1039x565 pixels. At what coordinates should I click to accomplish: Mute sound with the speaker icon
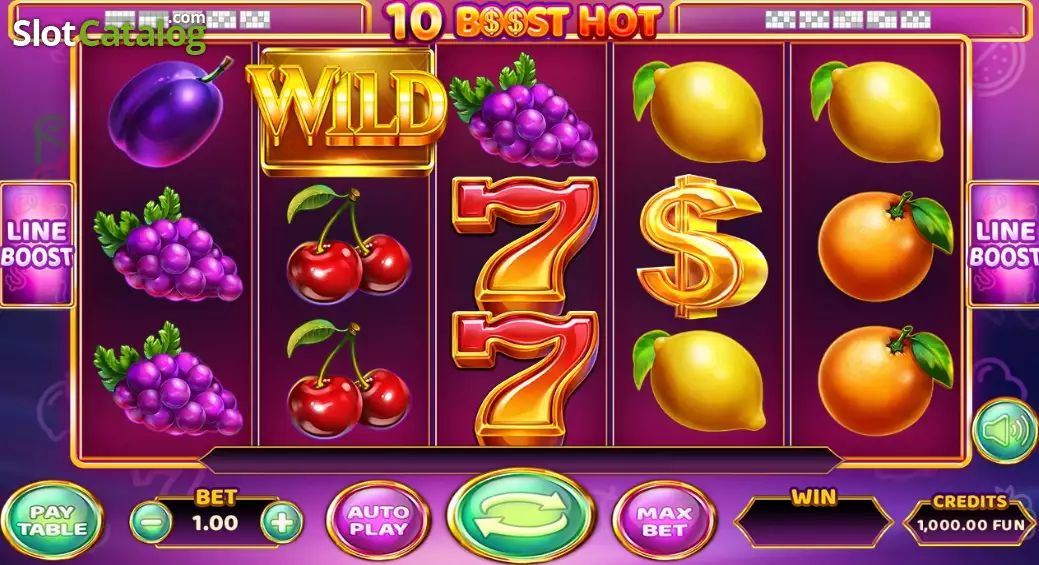pos(1005,431)
